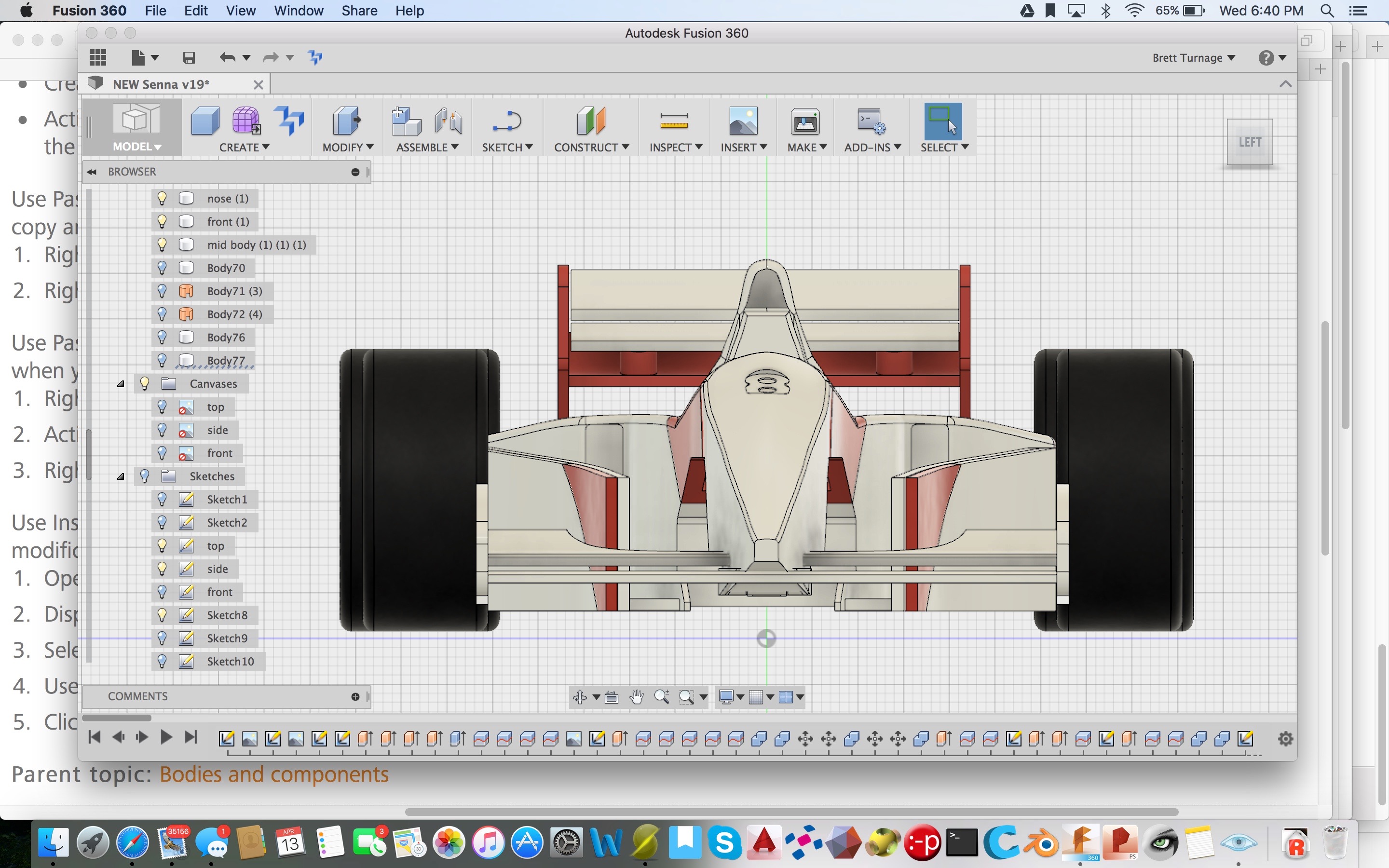1389x868 pixels.
Task: Click the LEFT face of view cube
Action: [x=1250, y=142]
